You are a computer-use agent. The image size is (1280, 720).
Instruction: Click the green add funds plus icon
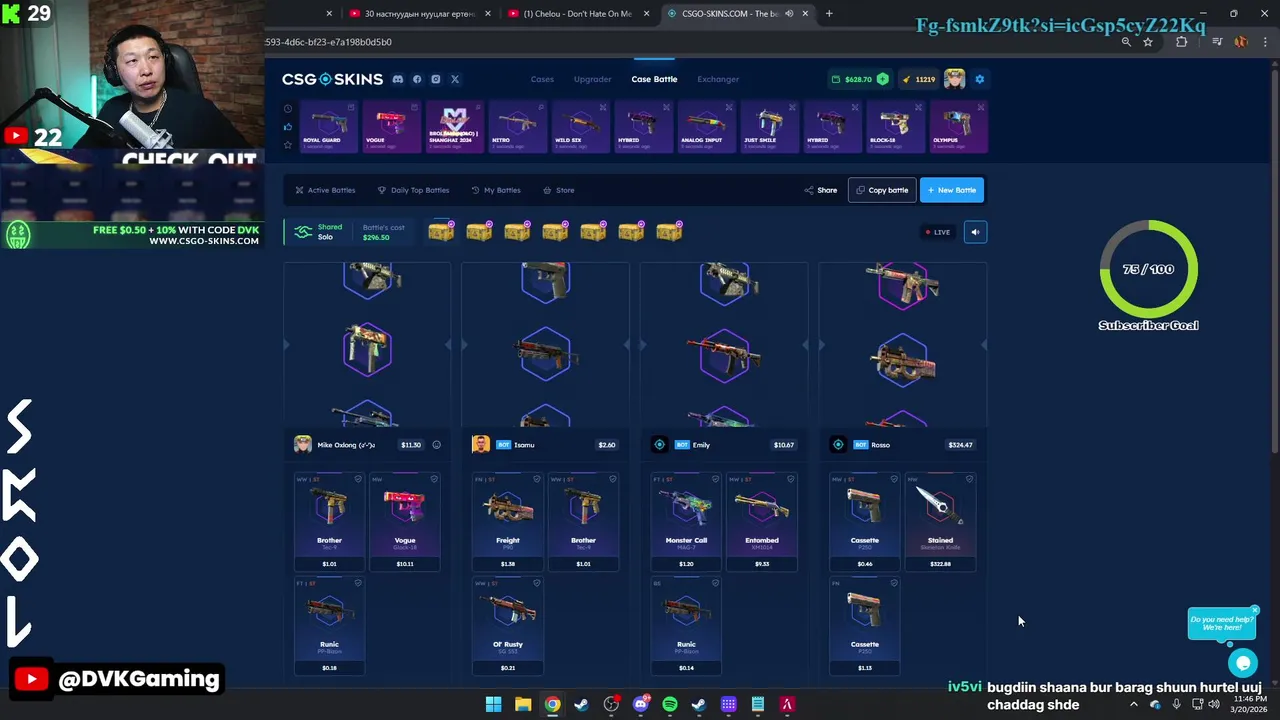coord(882,79)
